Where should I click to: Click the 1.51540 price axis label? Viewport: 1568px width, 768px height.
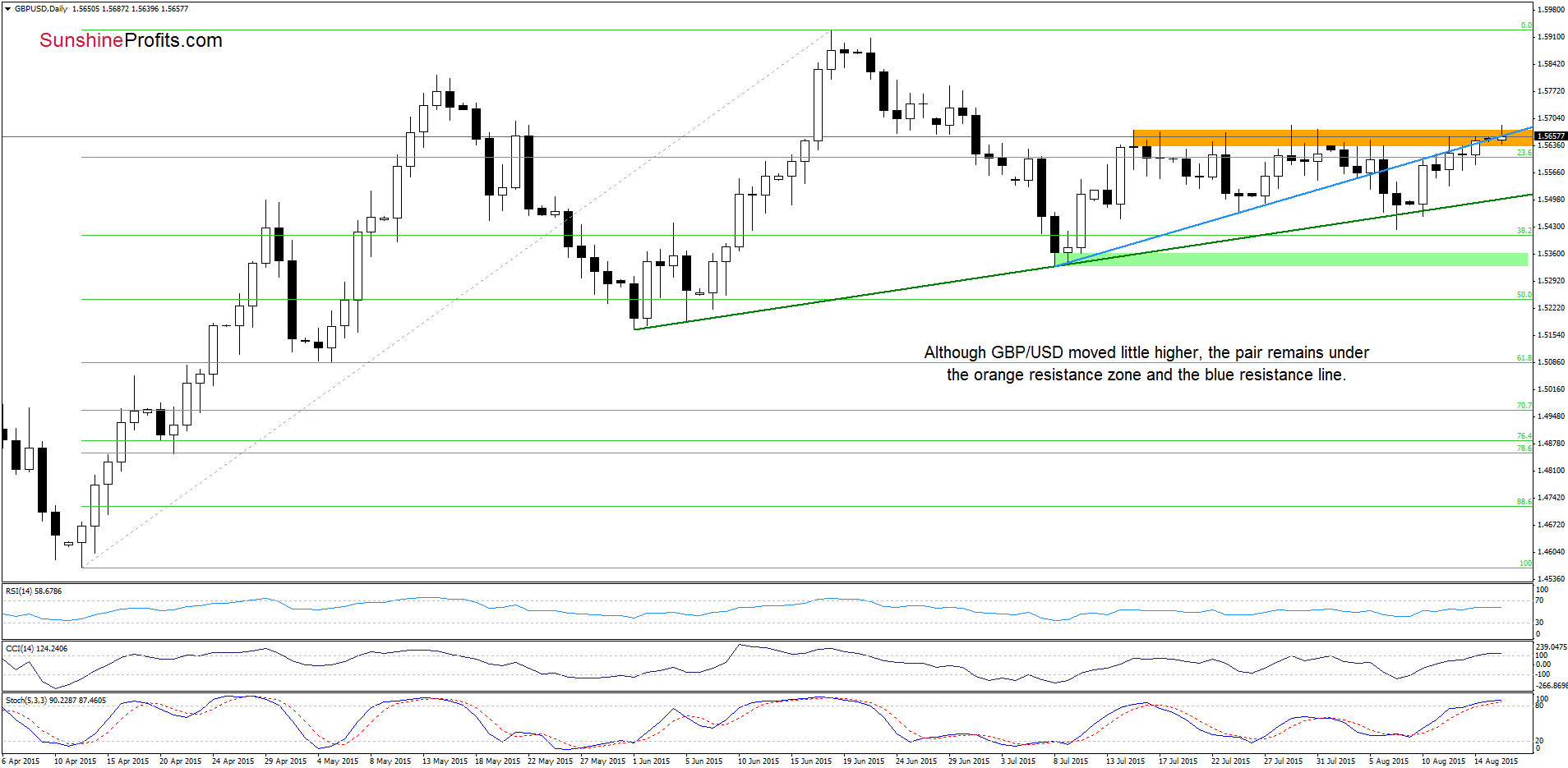[1551, 335]
